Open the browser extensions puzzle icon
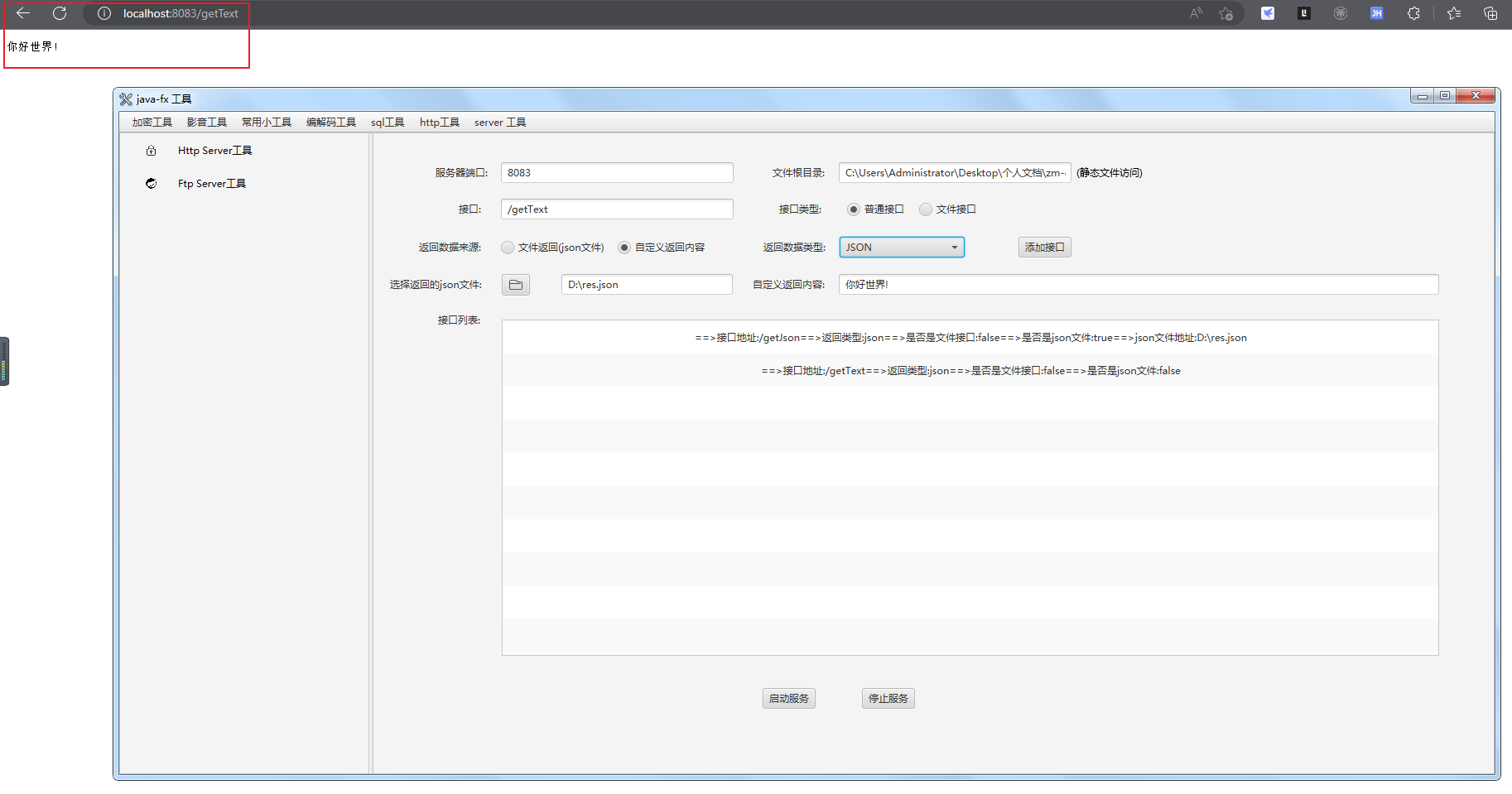 click(1413, 13)
